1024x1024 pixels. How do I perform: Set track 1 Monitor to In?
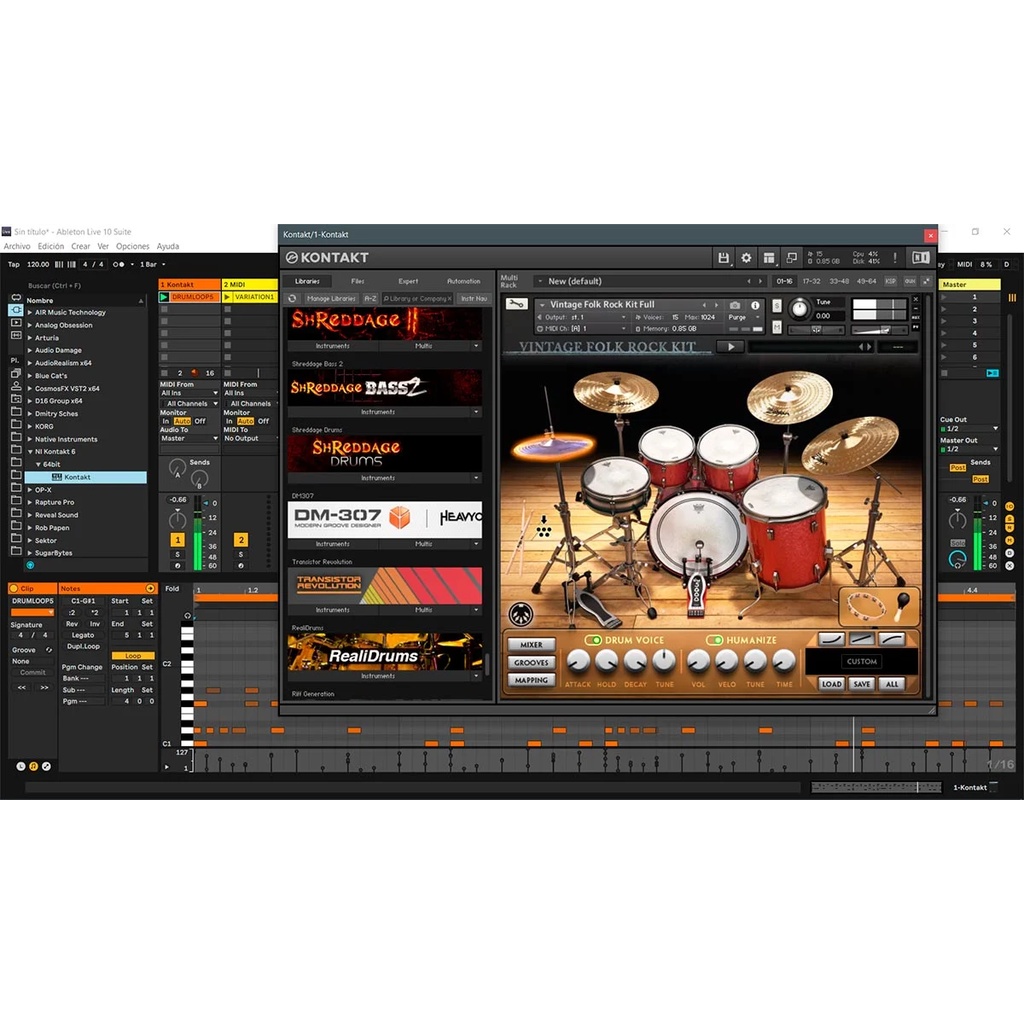[166, 421]
